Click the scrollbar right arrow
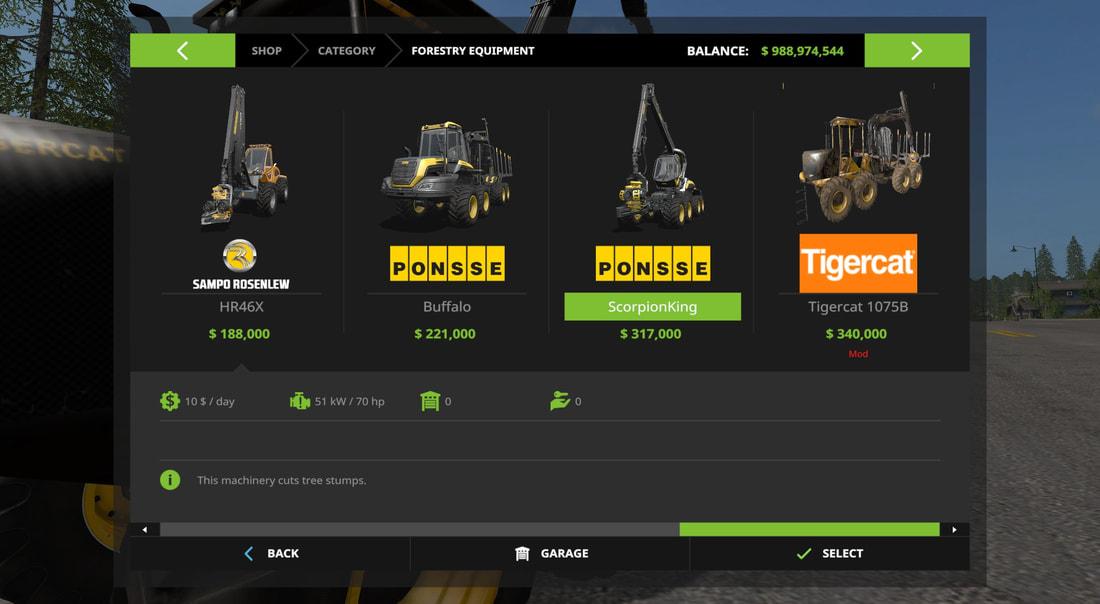 point(954,530)
